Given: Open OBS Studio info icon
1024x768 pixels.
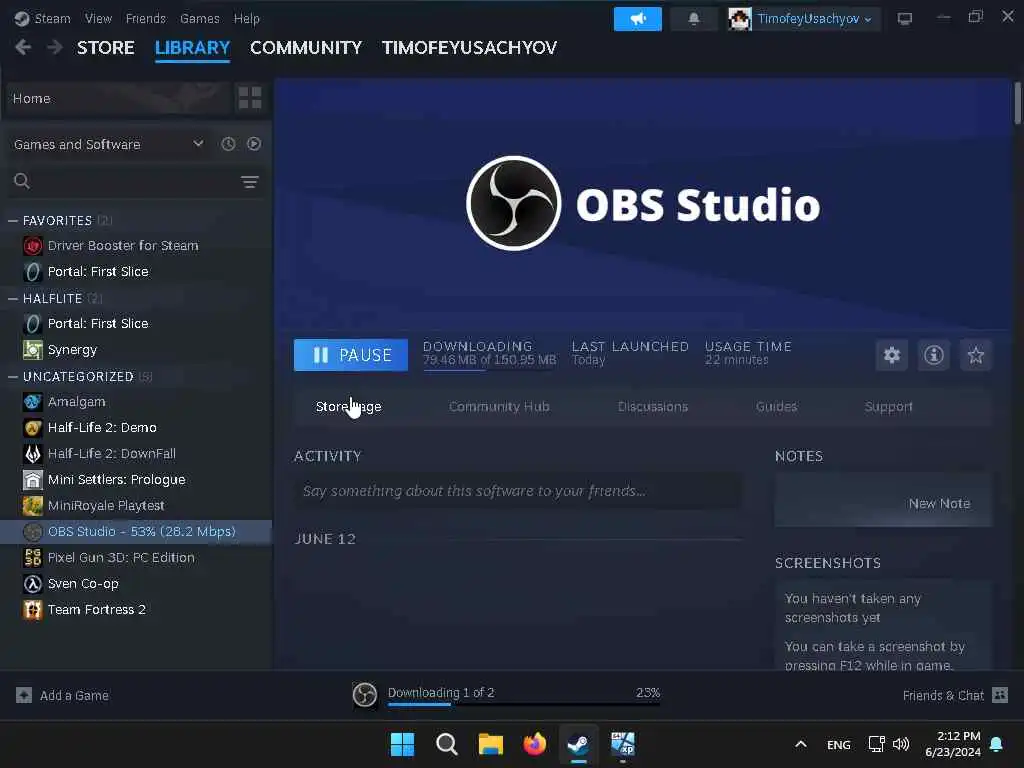Looking at the screenshot, I should point(934,355).
